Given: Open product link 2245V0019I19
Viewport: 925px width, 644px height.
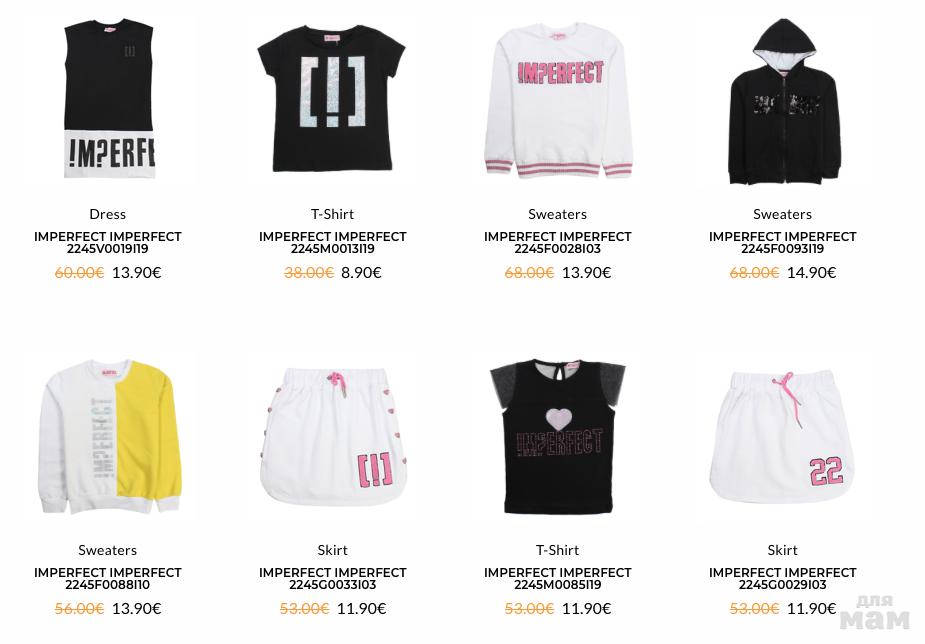Looking at the screenshot, I should (x=107, y=242).
